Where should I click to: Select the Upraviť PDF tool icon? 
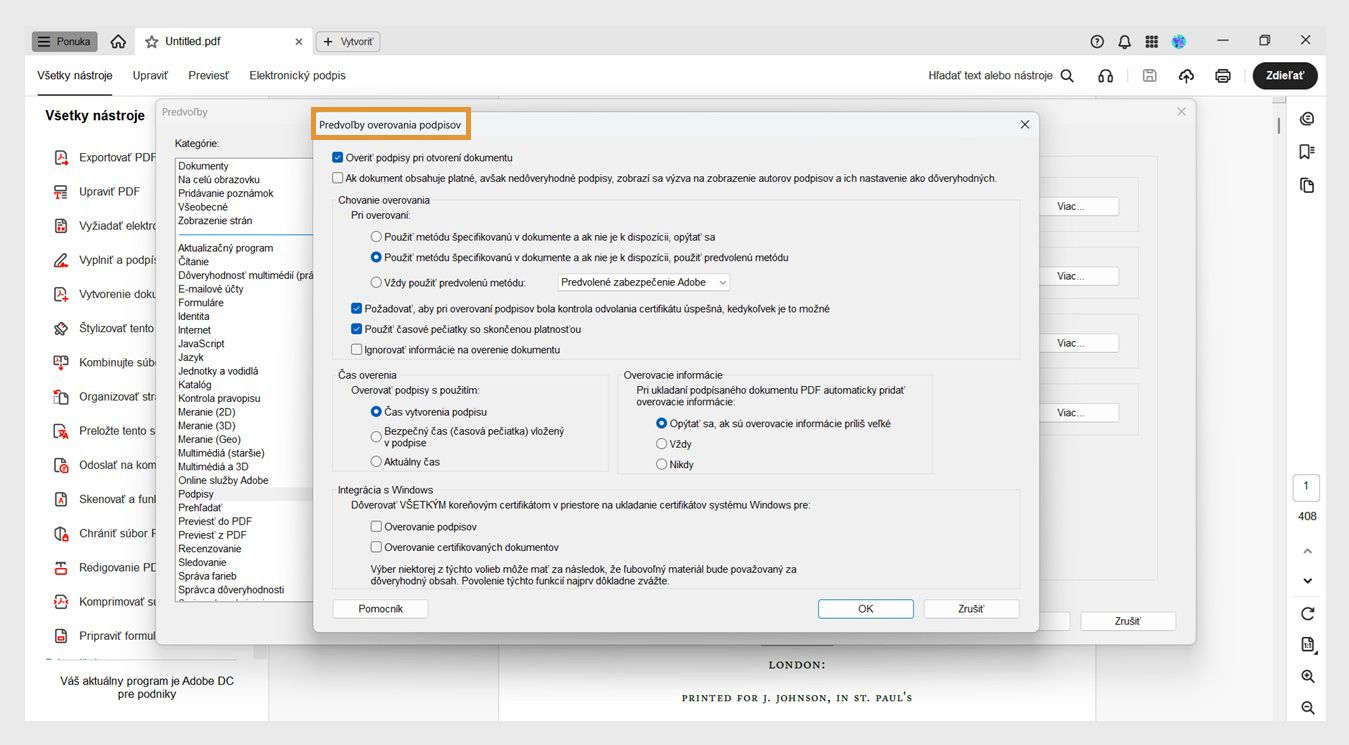click(61, 191)
